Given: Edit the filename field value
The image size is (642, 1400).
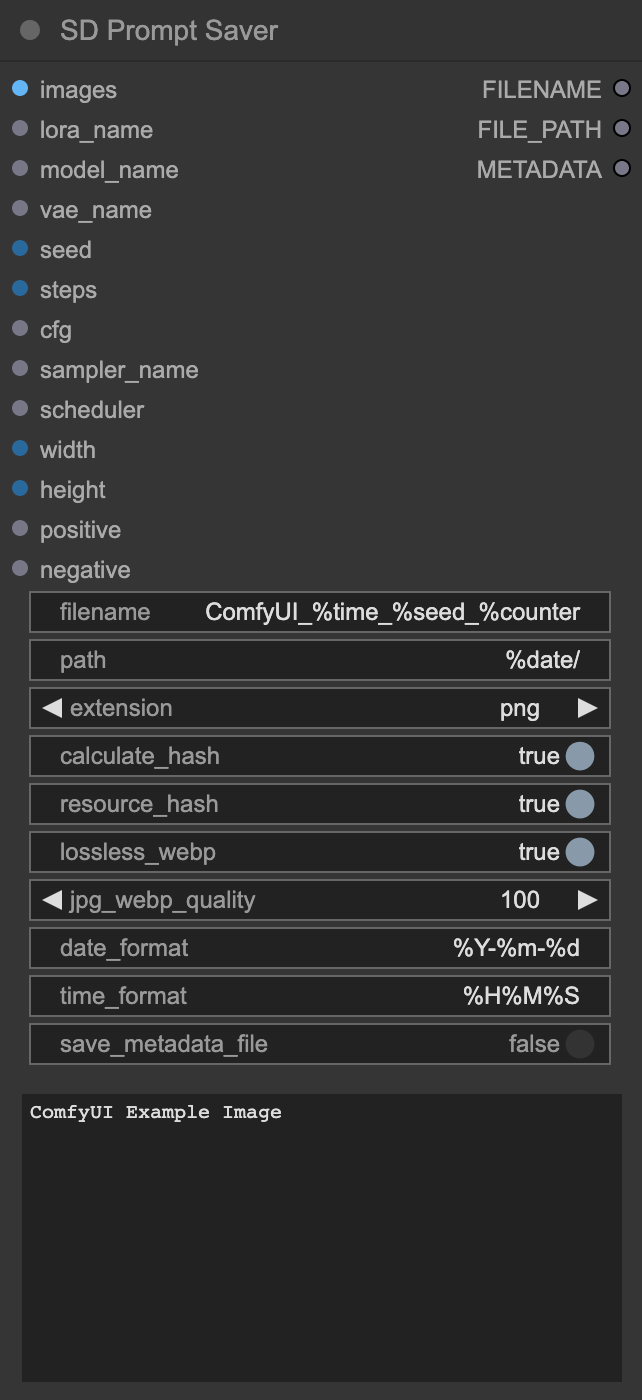Looking at the screenshot, I should pos(320,612).
